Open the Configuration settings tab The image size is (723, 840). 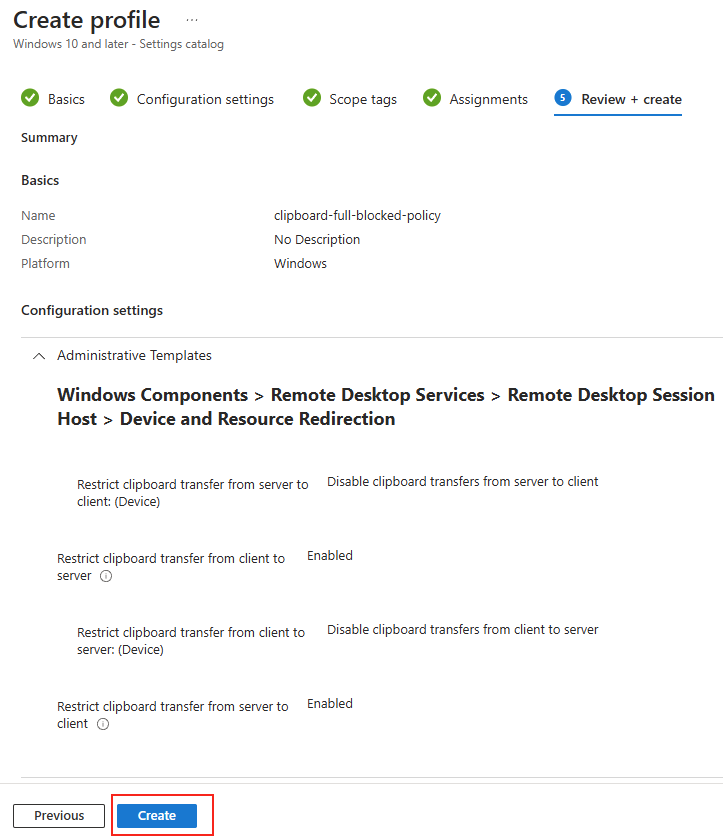[x=205, y=99]
